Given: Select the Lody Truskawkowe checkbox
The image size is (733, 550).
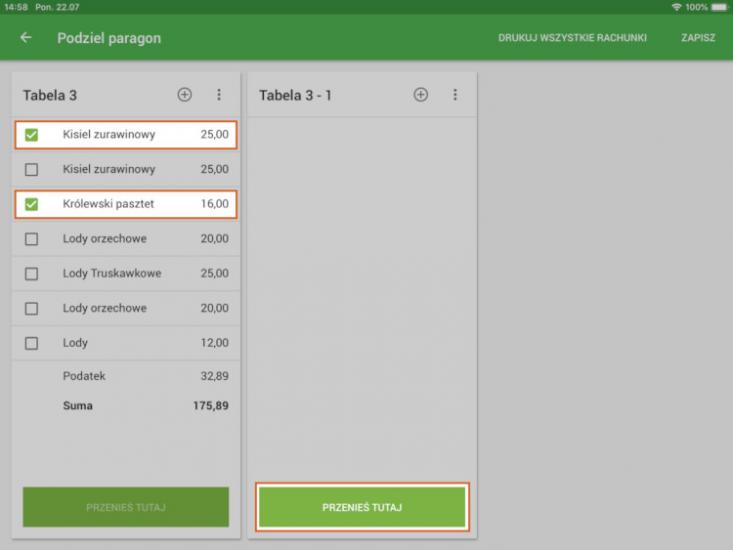Looking at the screenshot, I should point(31,274).
